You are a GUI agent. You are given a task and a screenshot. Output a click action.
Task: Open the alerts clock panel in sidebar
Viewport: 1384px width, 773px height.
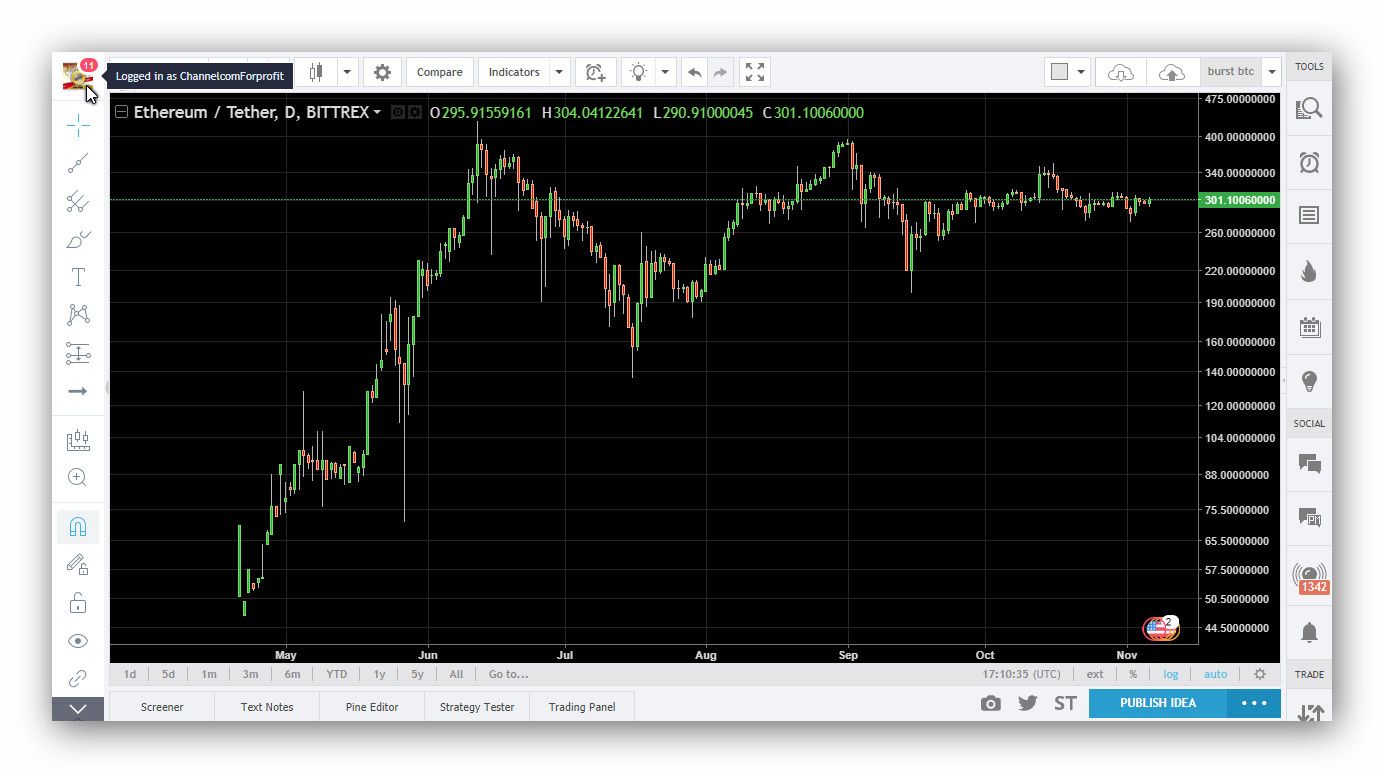pyautogui.click(x=1309, y=162)
